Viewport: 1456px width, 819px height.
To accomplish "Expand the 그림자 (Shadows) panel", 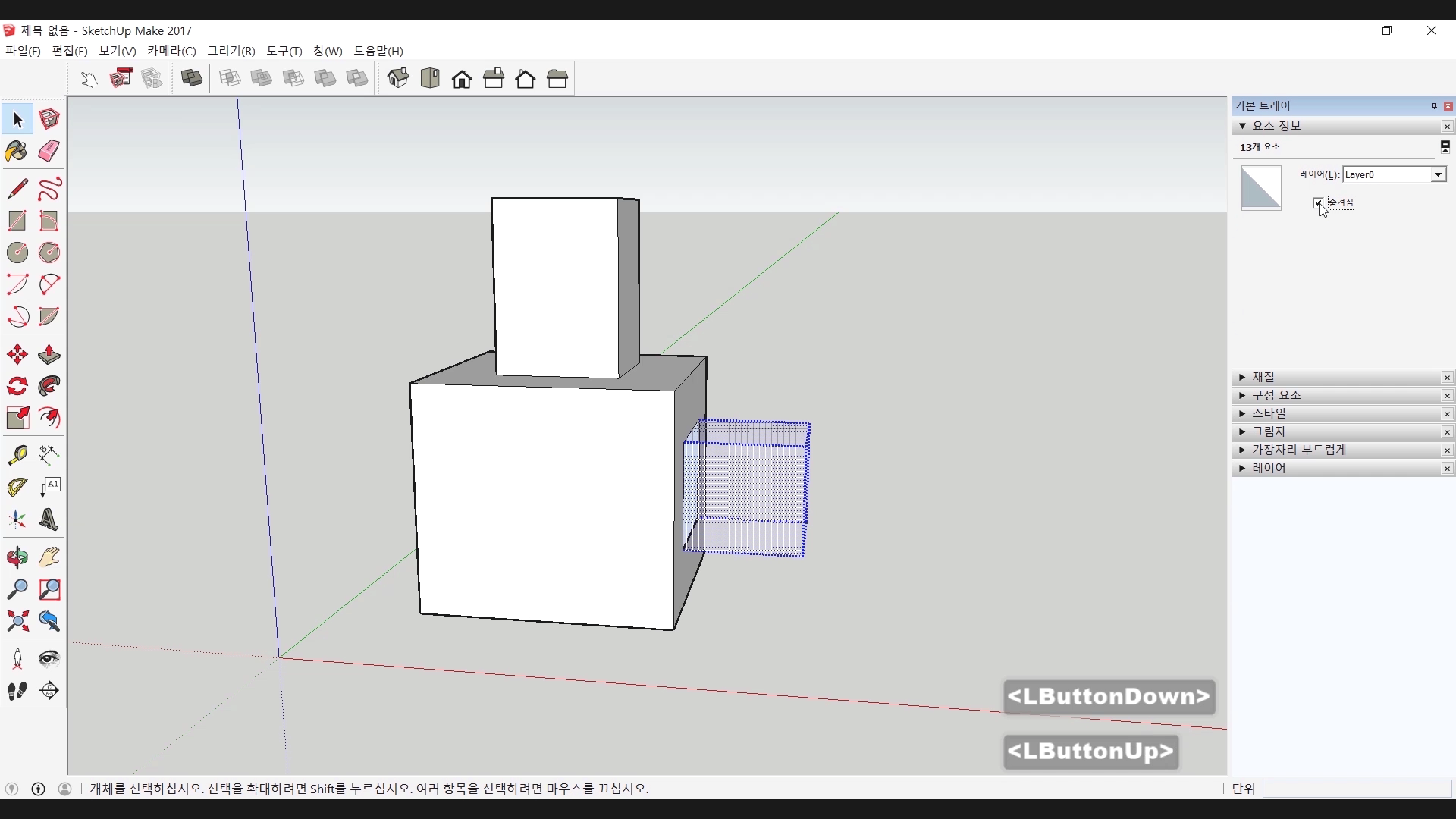I will 1268,431.
